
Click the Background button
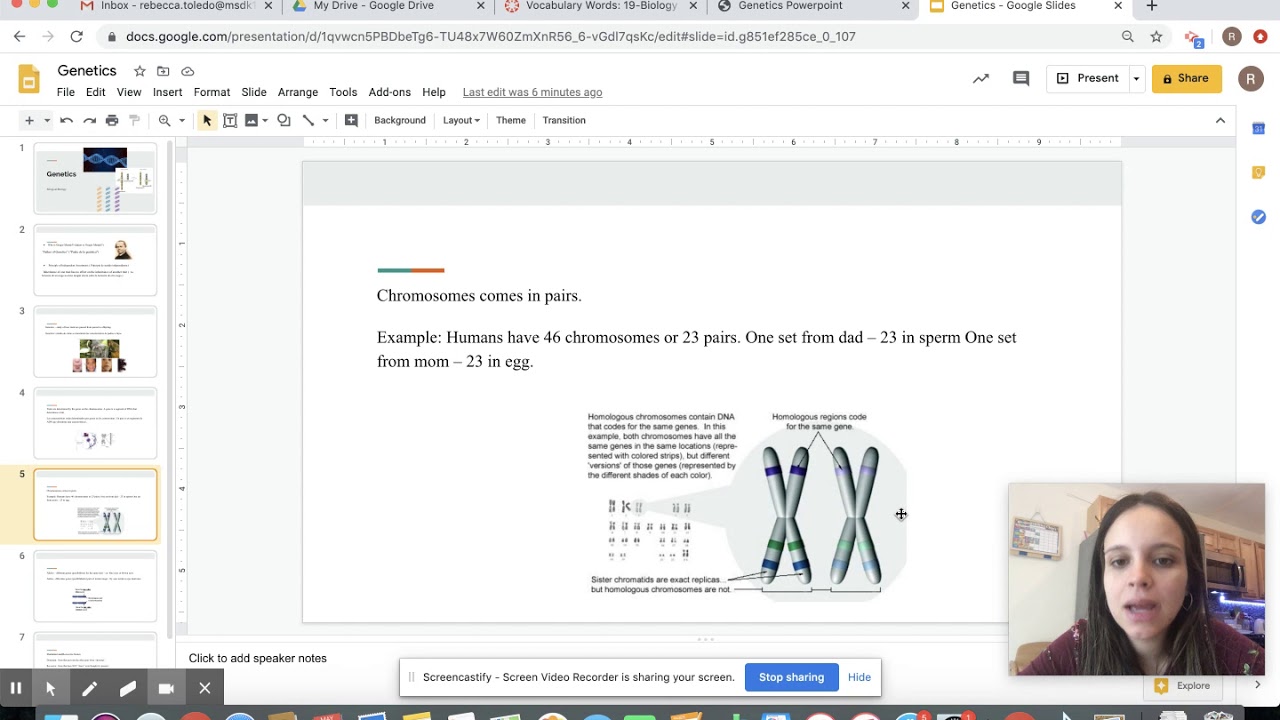pos(400,120)
